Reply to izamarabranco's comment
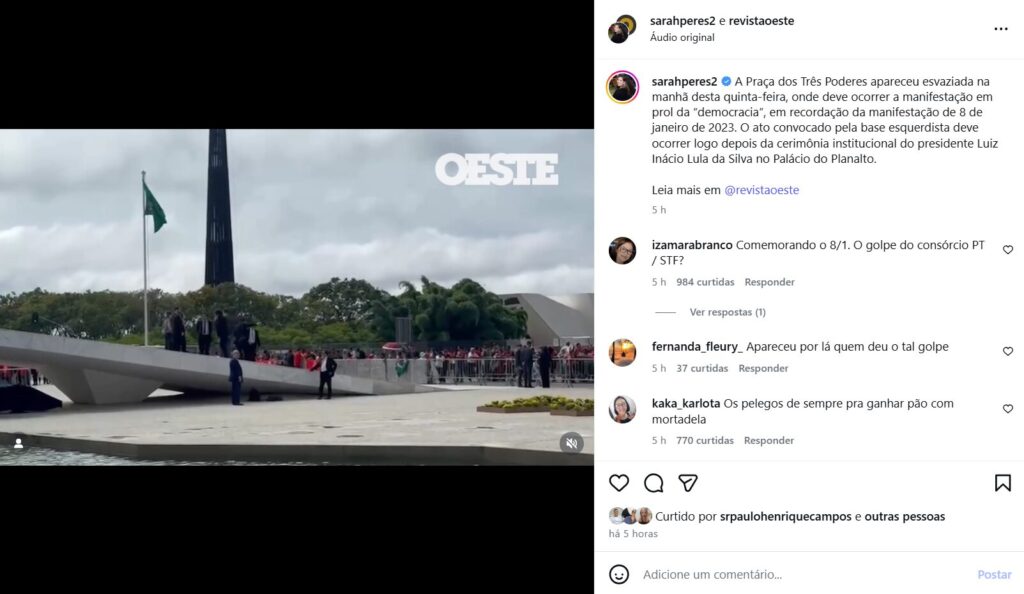The image size is (1024, 594). (x=769, y=282)
